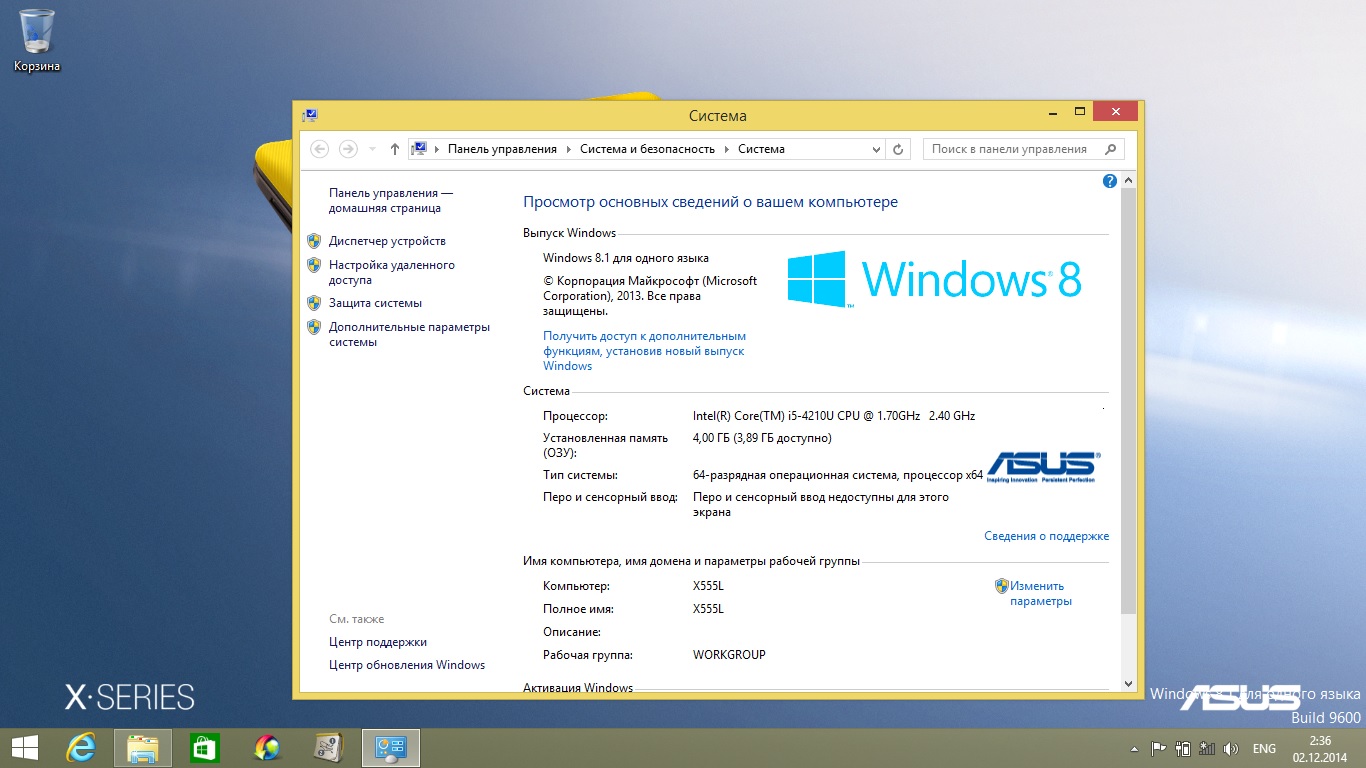Open the Windows Store taskbar icon

click(x=205, y=747)
